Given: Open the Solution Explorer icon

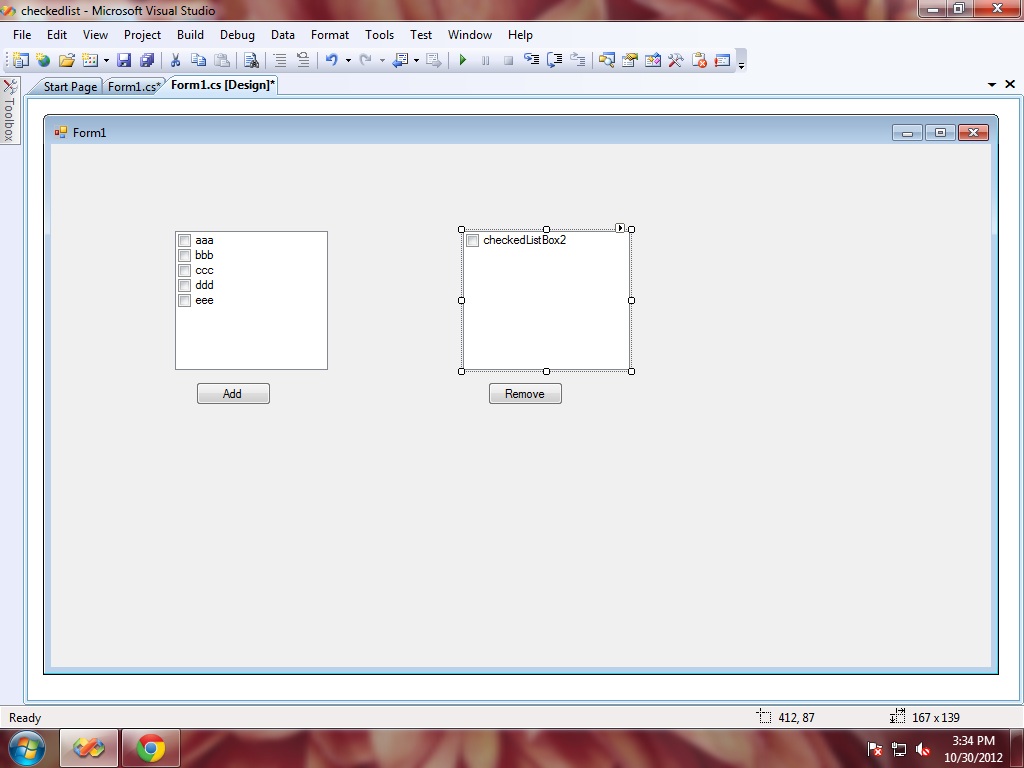Looking at the screenshot, I should 605,60.
